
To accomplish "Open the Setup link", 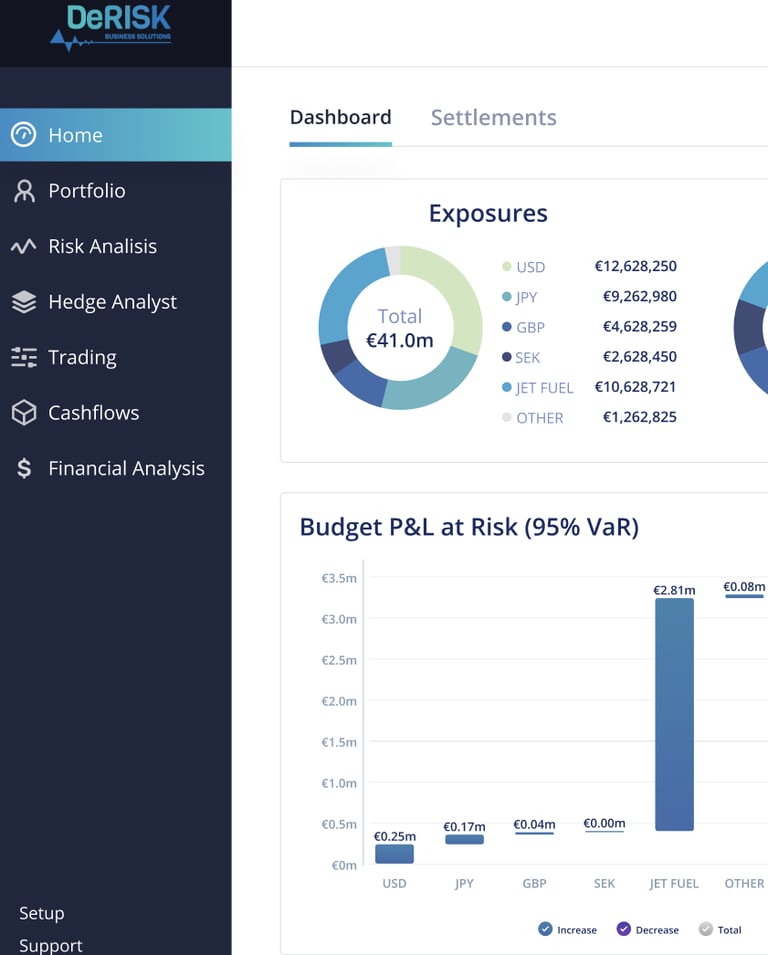I will click(x=41, y=913).
